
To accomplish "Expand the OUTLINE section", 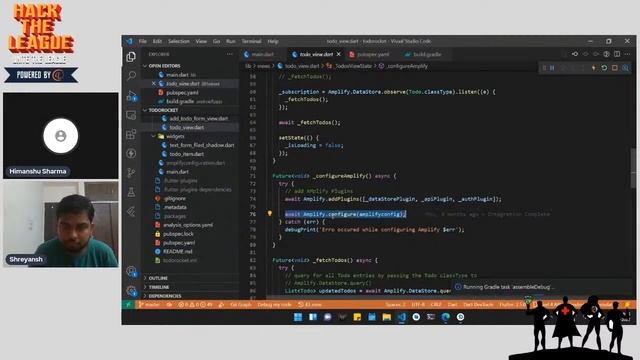I will (158, 278).
